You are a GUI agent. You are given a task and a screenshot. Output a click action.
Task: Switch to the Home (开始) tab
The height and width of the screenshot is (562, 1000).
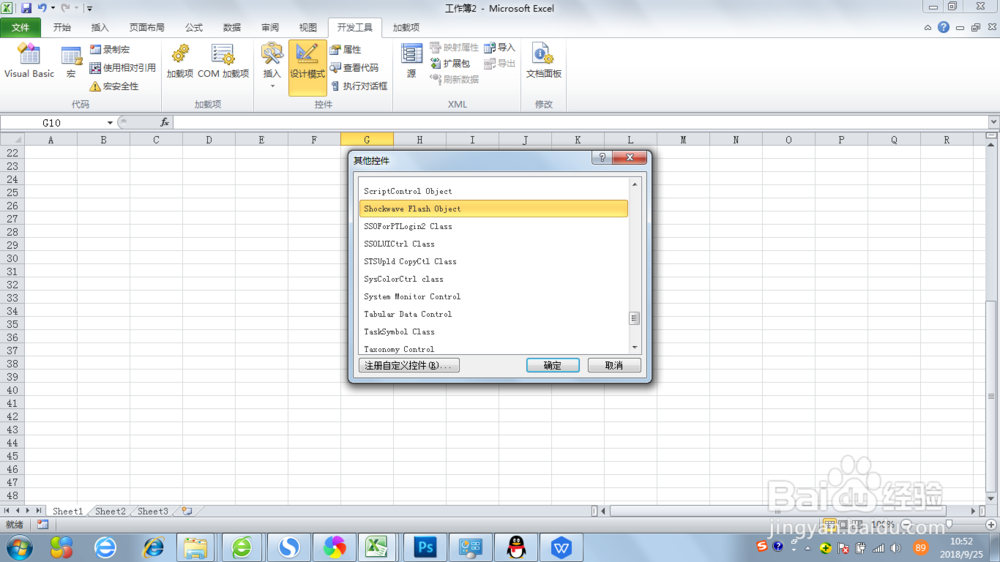click(x=62, y=27)
